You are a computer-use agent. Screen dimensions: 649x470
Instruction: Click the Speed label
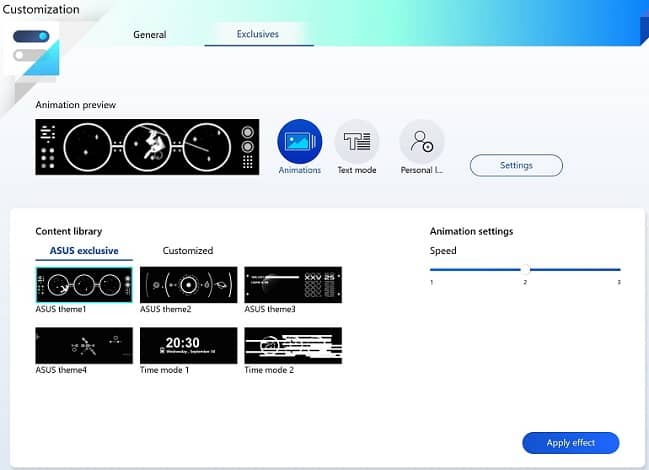[443, 251]
